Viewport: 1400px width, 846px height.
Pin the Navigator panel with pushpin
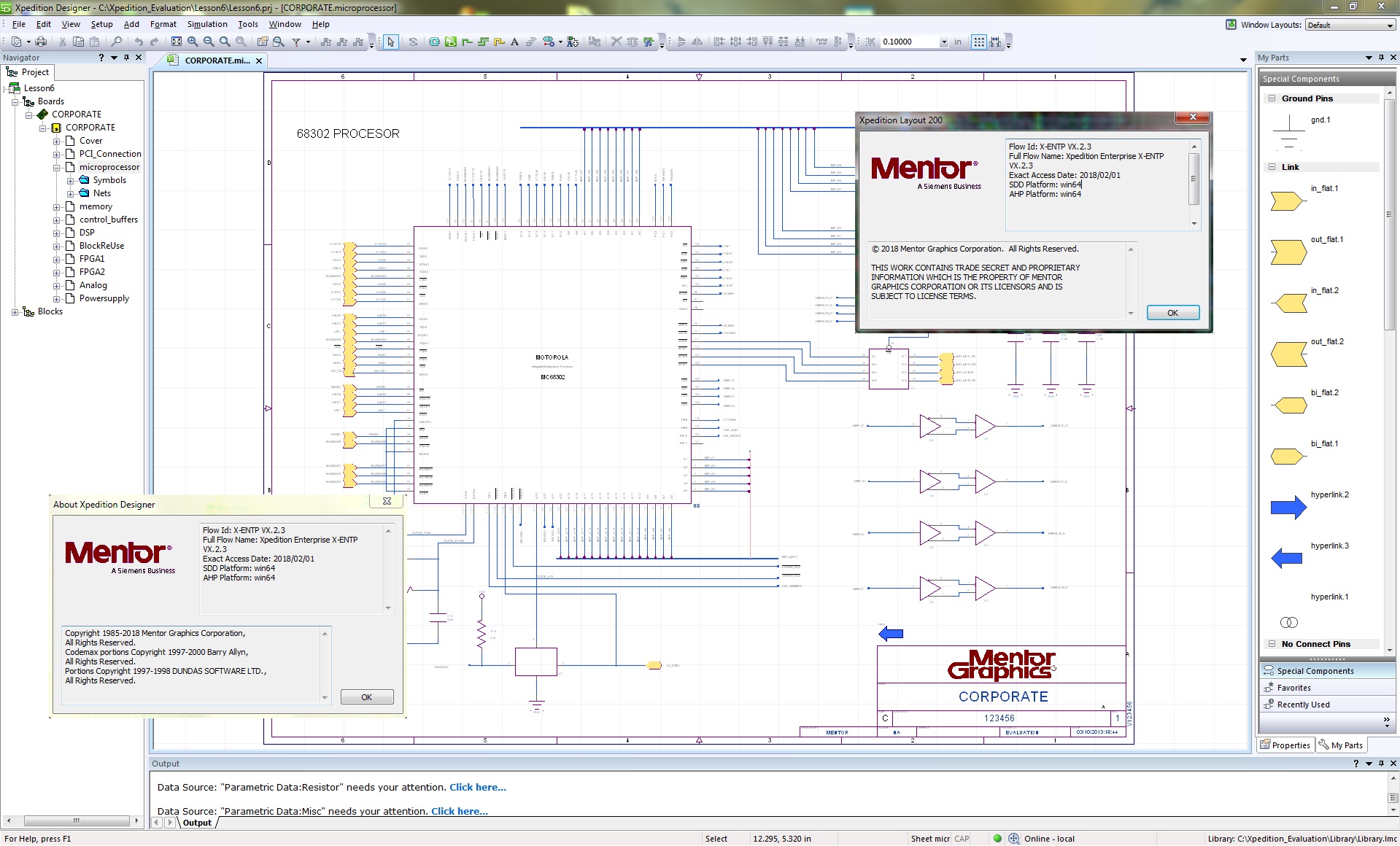coord(126,57)
